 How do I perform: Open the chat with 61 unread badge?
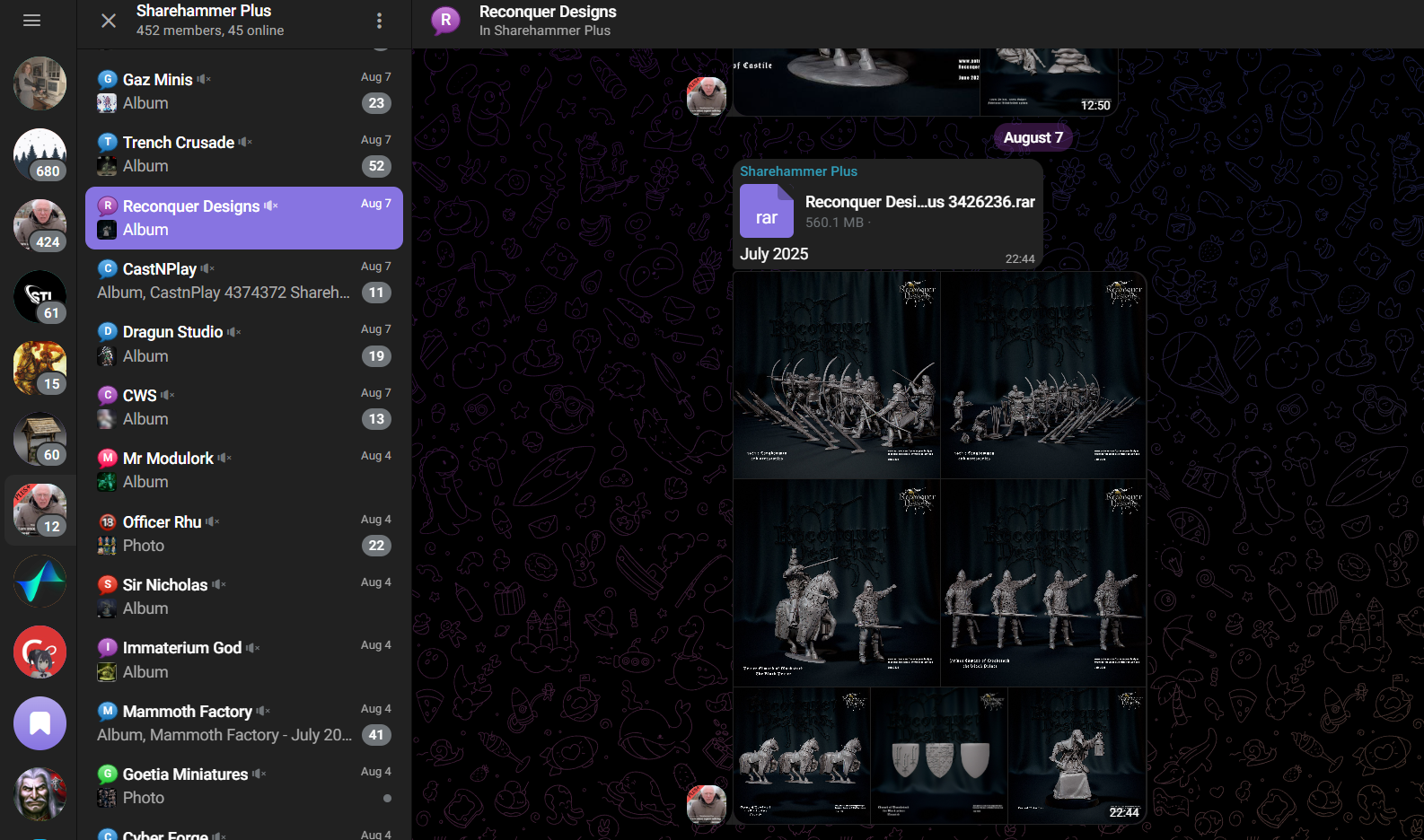pyautogui.click(x=40, y=296)
